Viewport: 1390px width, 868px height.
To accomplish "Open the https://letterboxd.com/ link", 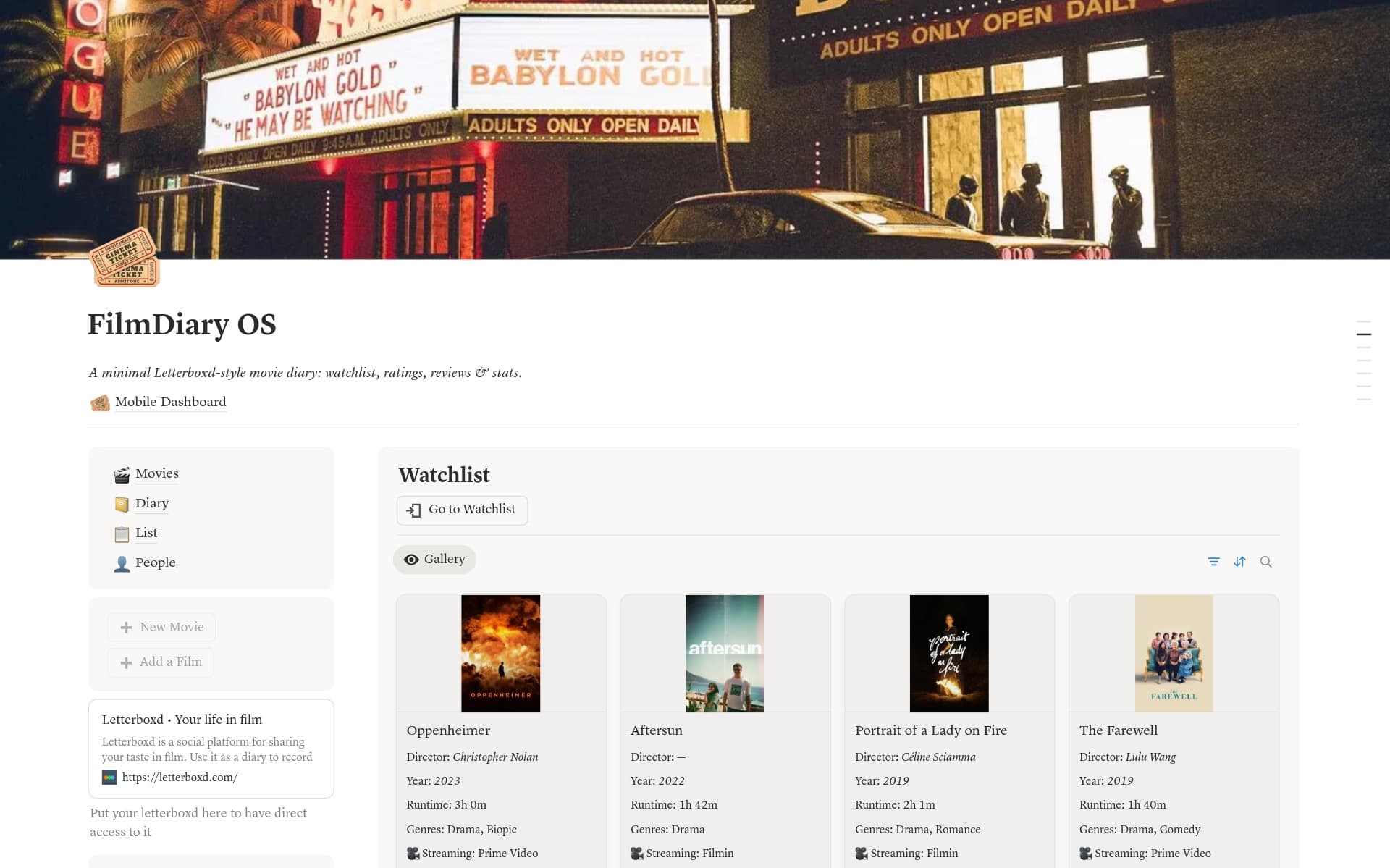I will coord(180,777).
